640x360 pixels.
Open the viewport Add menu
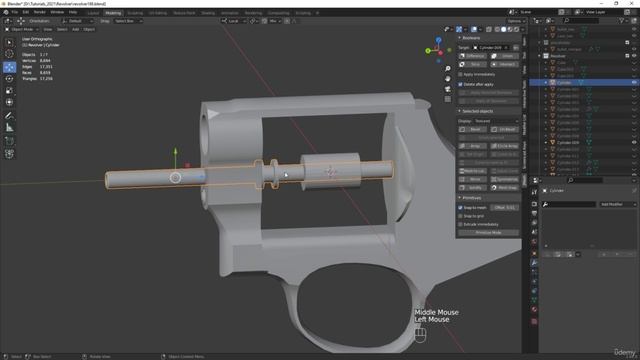point(76,29)
